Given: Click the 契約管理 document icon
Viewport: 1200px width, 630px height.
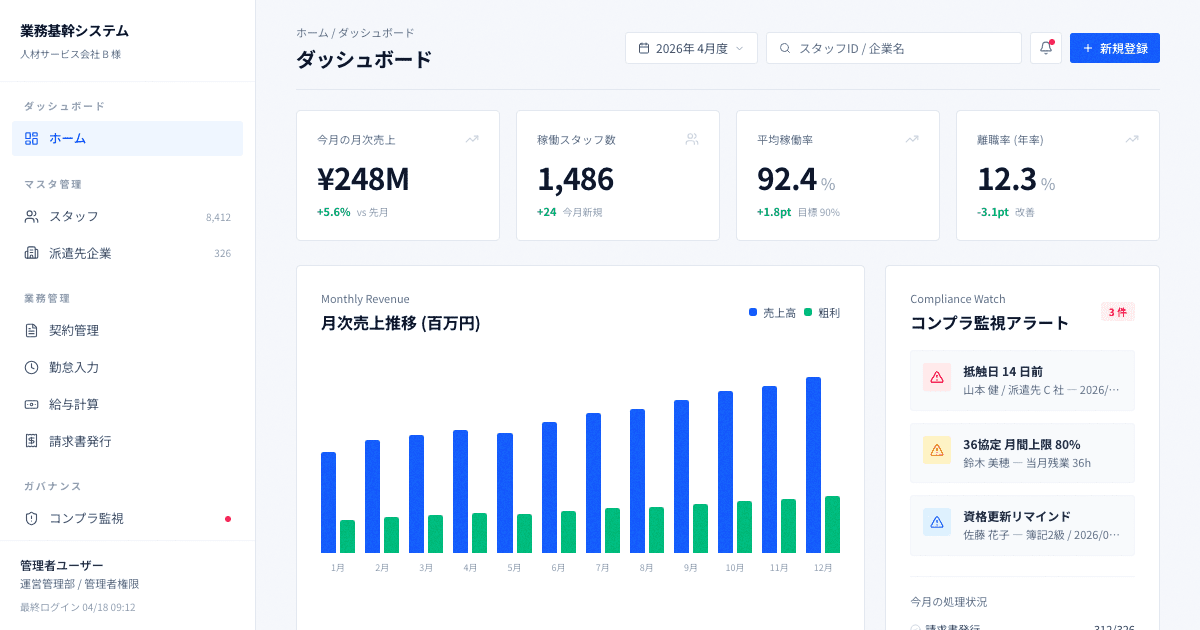Looking at the screenshot, I should tap(32, 330).
